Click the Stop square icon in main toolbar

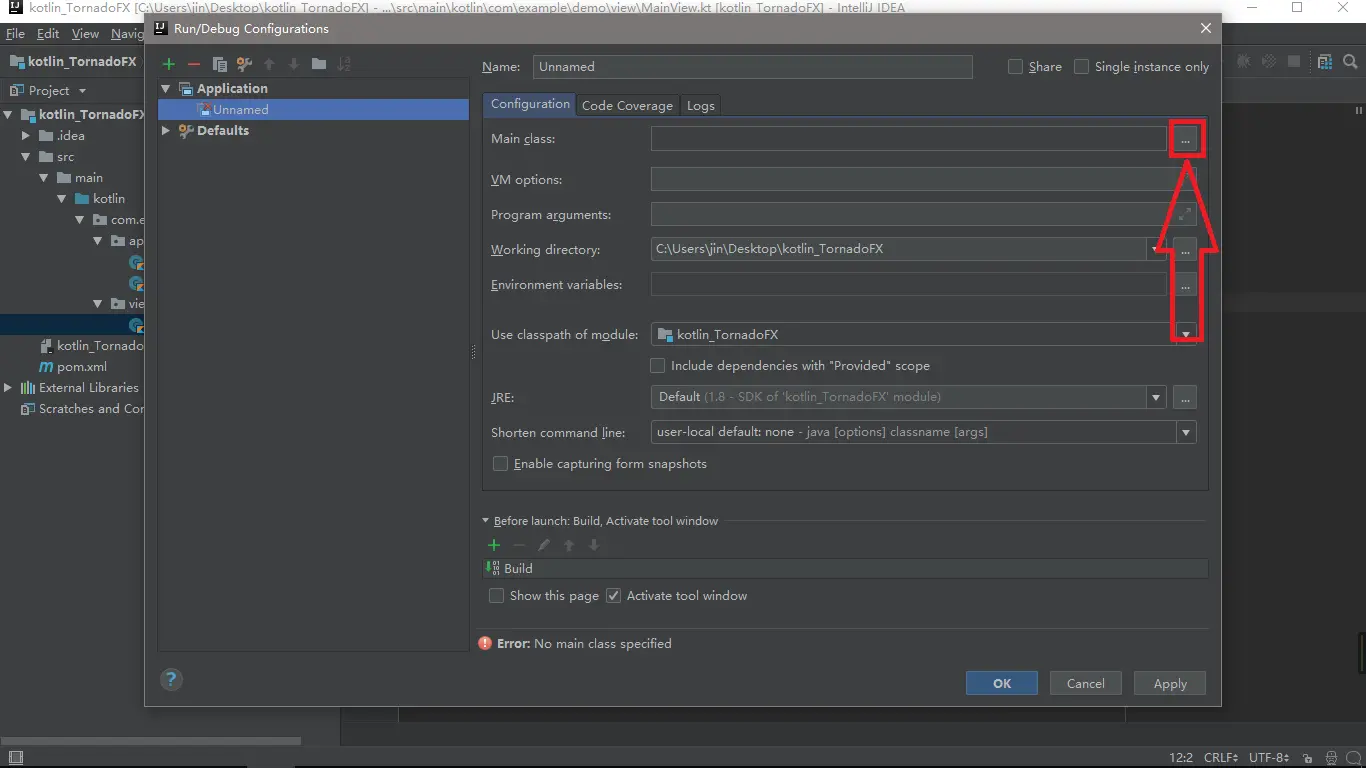pyautogui.click(x=1294, y=62)
